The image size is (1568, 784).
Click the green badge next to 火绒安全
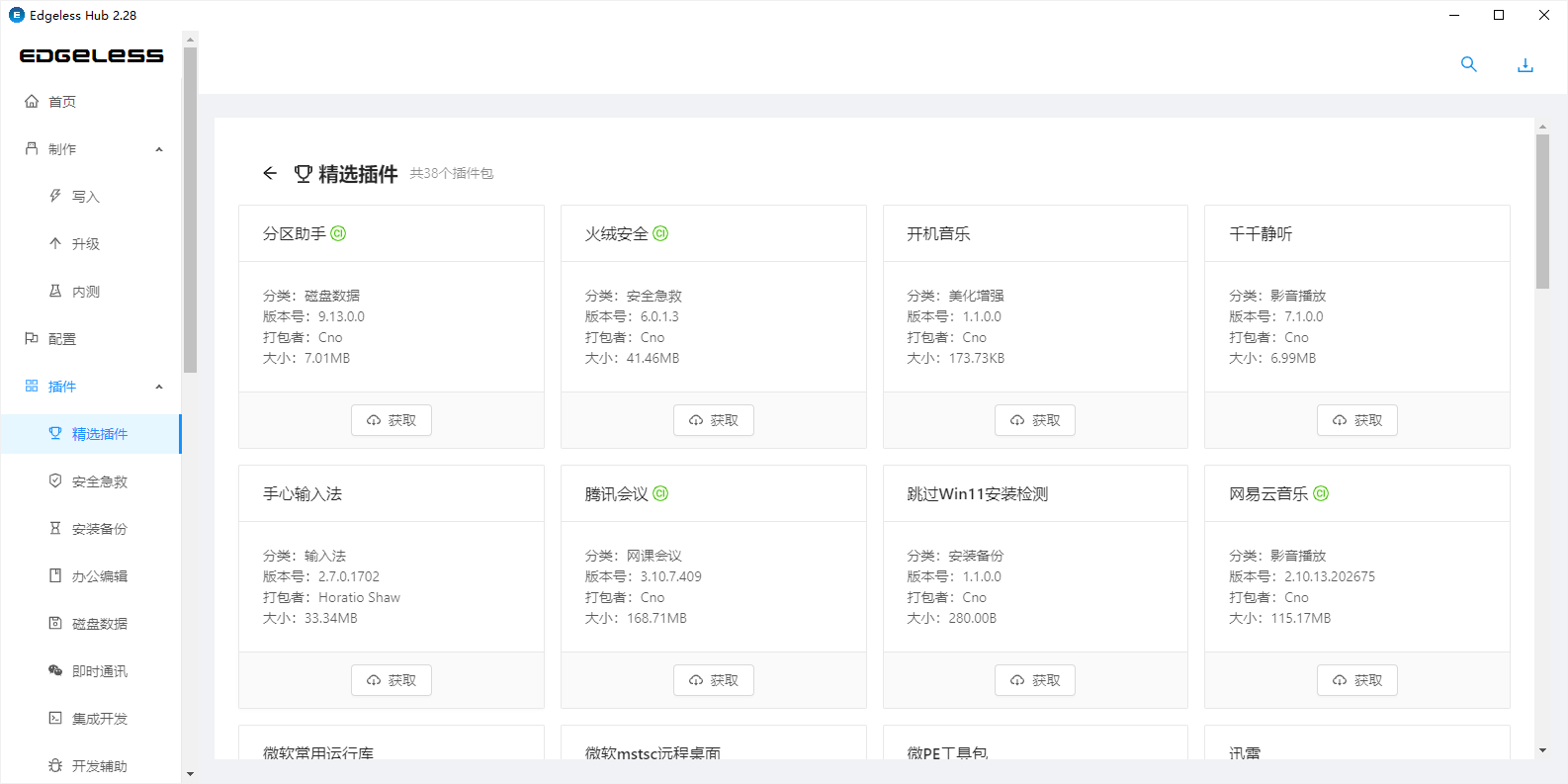[660, 234]
